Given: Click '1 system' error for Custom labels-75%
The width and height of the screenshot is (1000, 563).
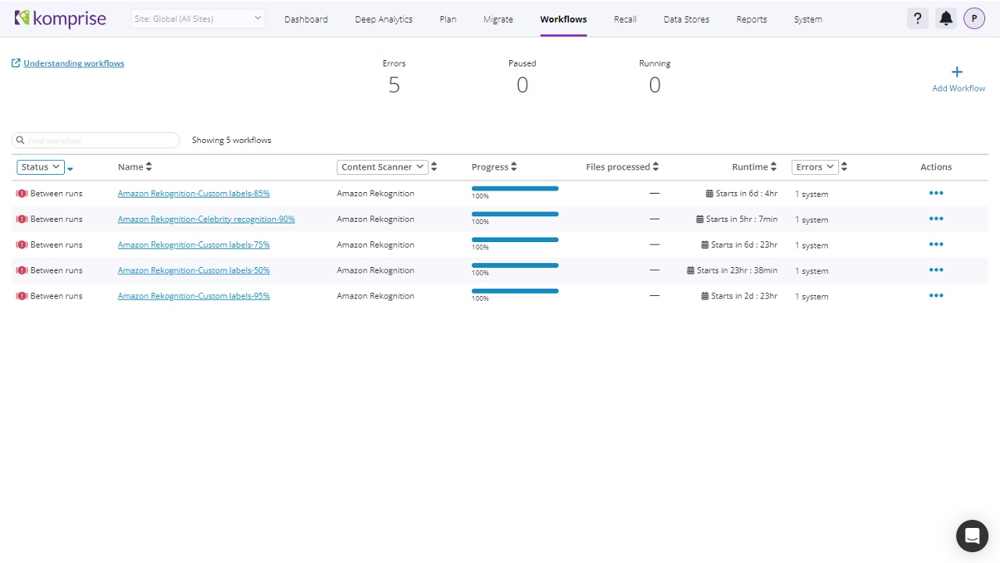Looking at the screenshot, I should coord(811,245).
